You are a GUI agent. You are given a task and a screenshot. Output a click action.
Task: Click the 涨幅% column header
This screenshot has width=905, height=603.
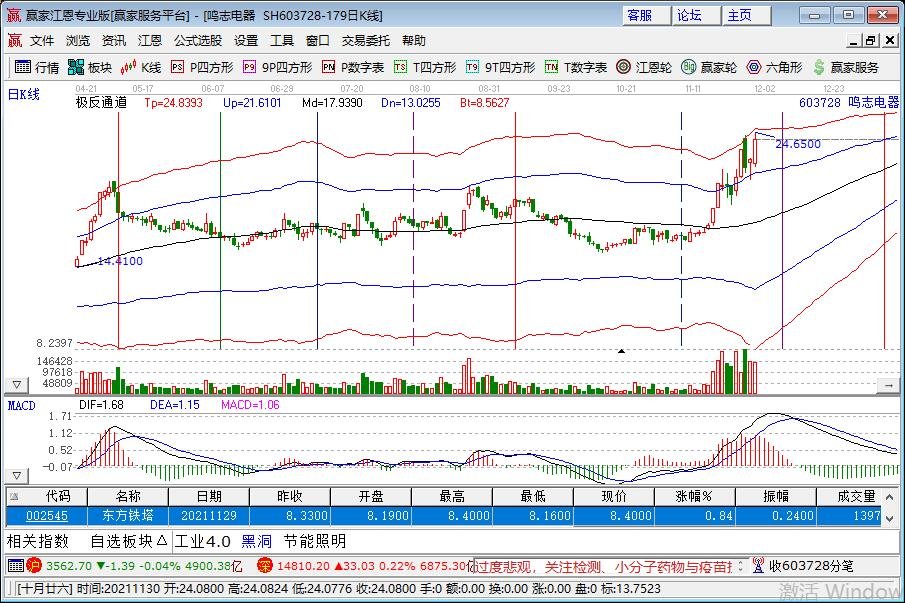(x=694, y=496)
